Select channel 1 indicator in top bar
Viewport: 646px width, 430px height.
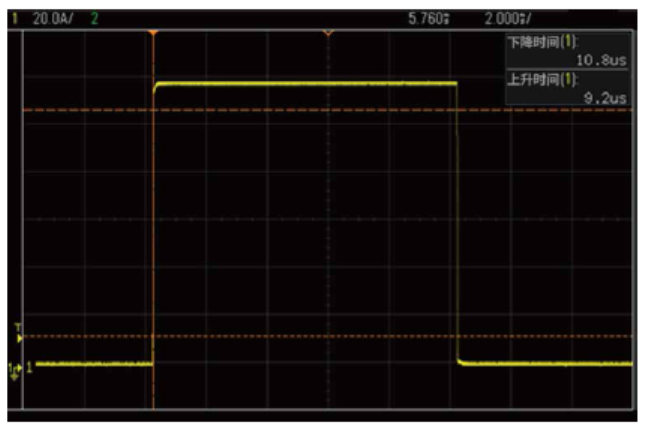coord(15,19)
